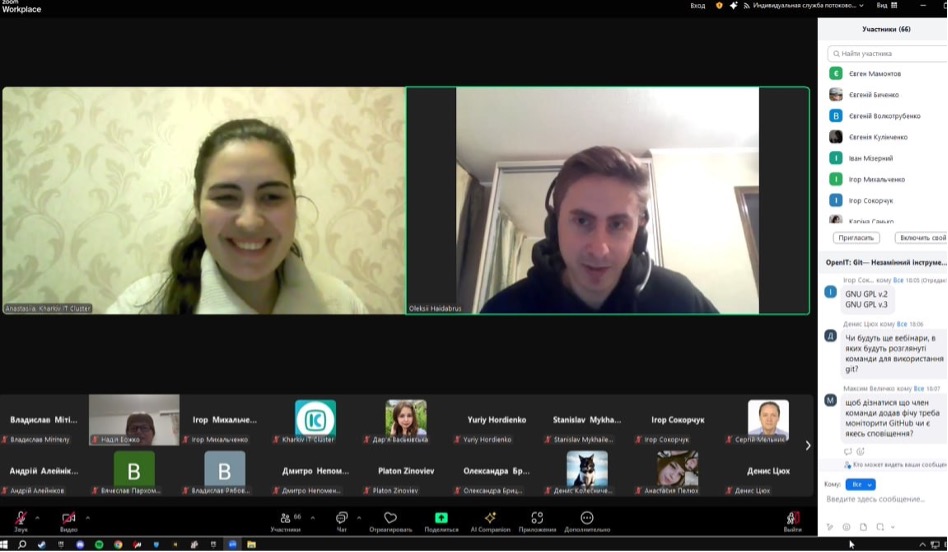Attach a file with the chat file icon

[x=863, y=527]
